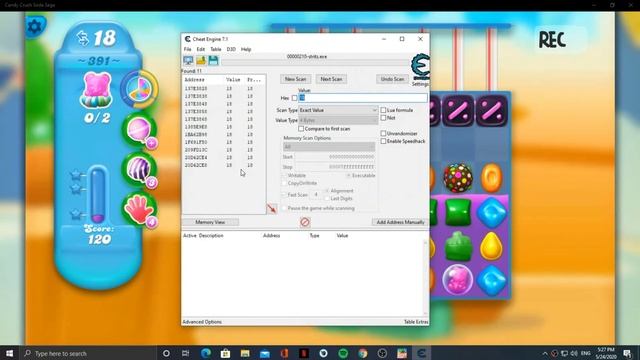Open Memory View
The height and width of the screenshot is (360, 640).
[210, 222]
